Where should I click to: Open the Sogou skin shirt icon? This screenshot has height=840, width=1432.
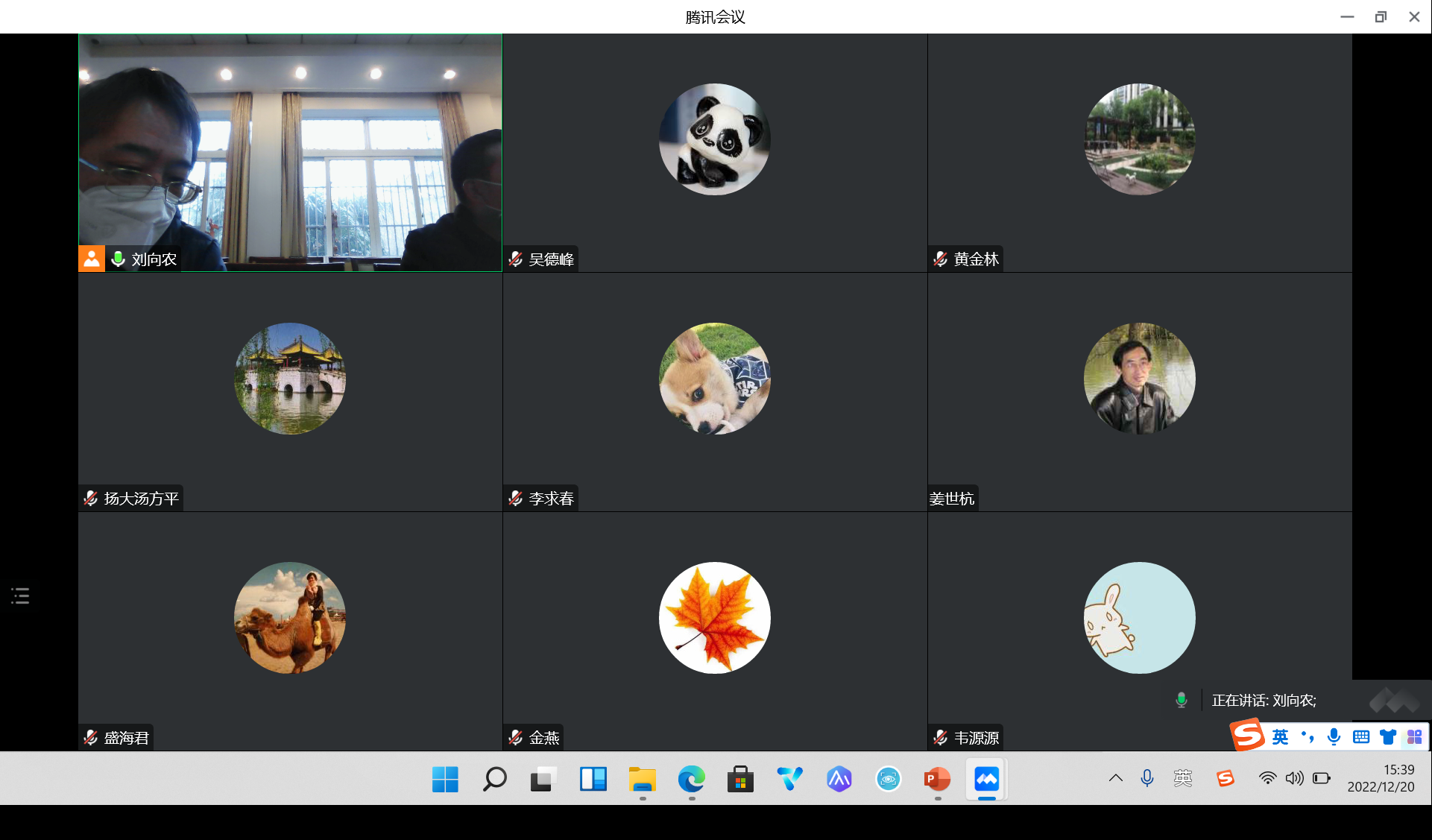coord(1387,736)
